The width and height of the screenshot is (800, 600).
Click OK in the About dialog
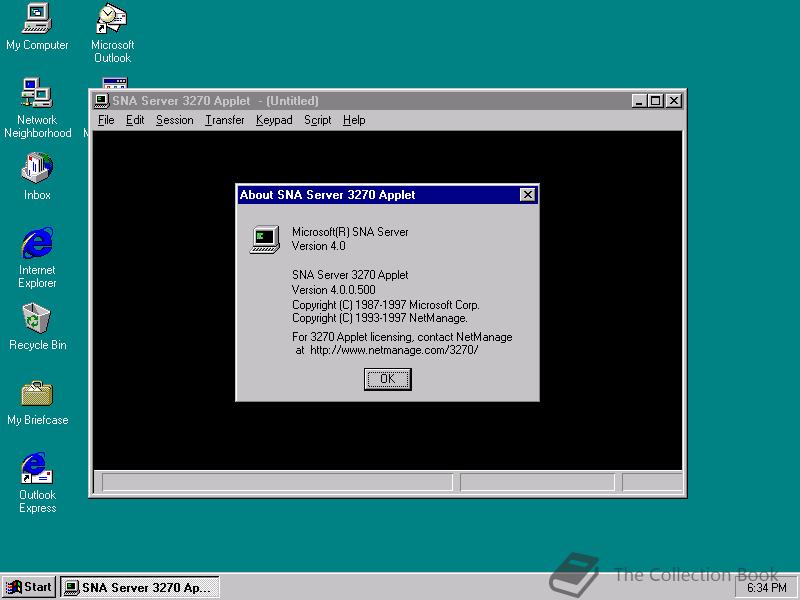pyautogui.click(x=388, y=379)
